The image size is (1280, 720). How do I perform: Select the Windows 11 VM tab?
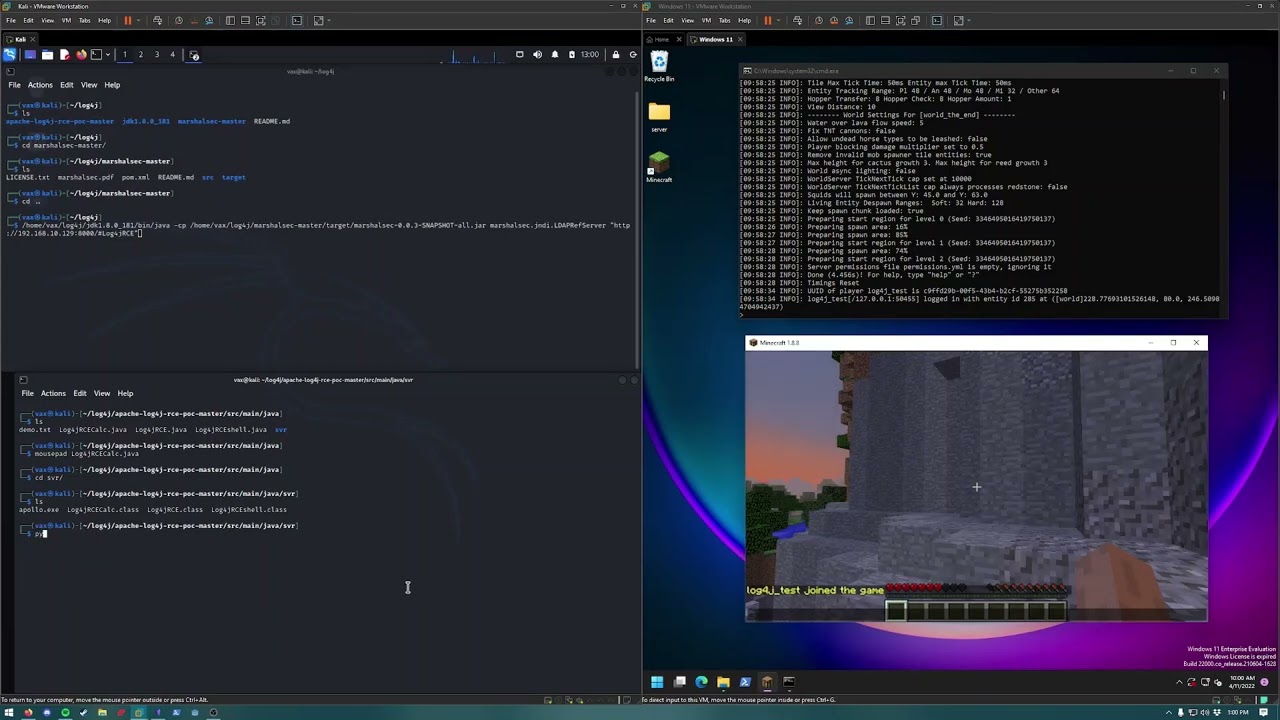[716, 39]
